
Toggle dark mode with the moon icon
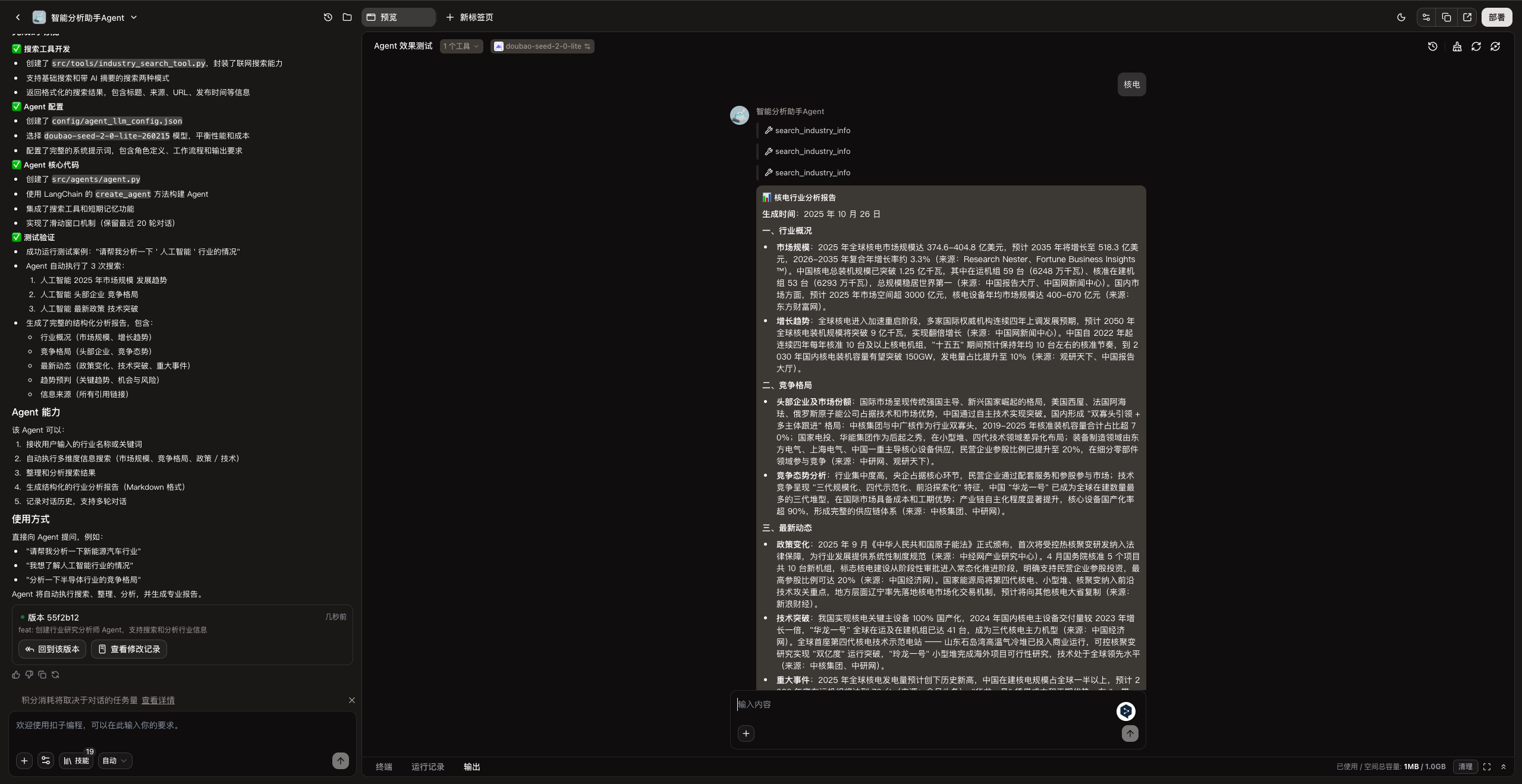1401,17
